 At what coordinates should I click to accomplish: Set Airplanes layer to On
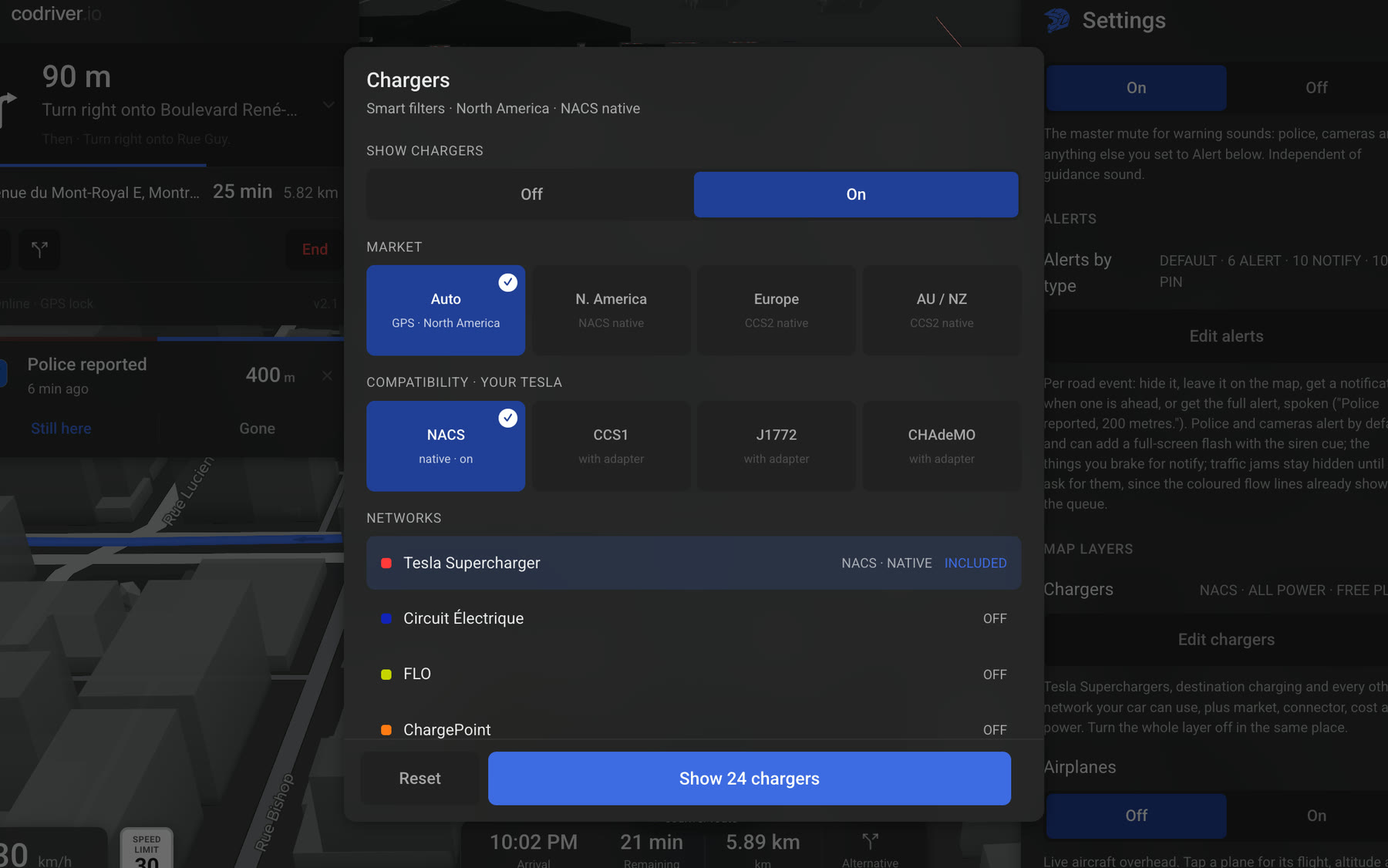coord(1316,816)
